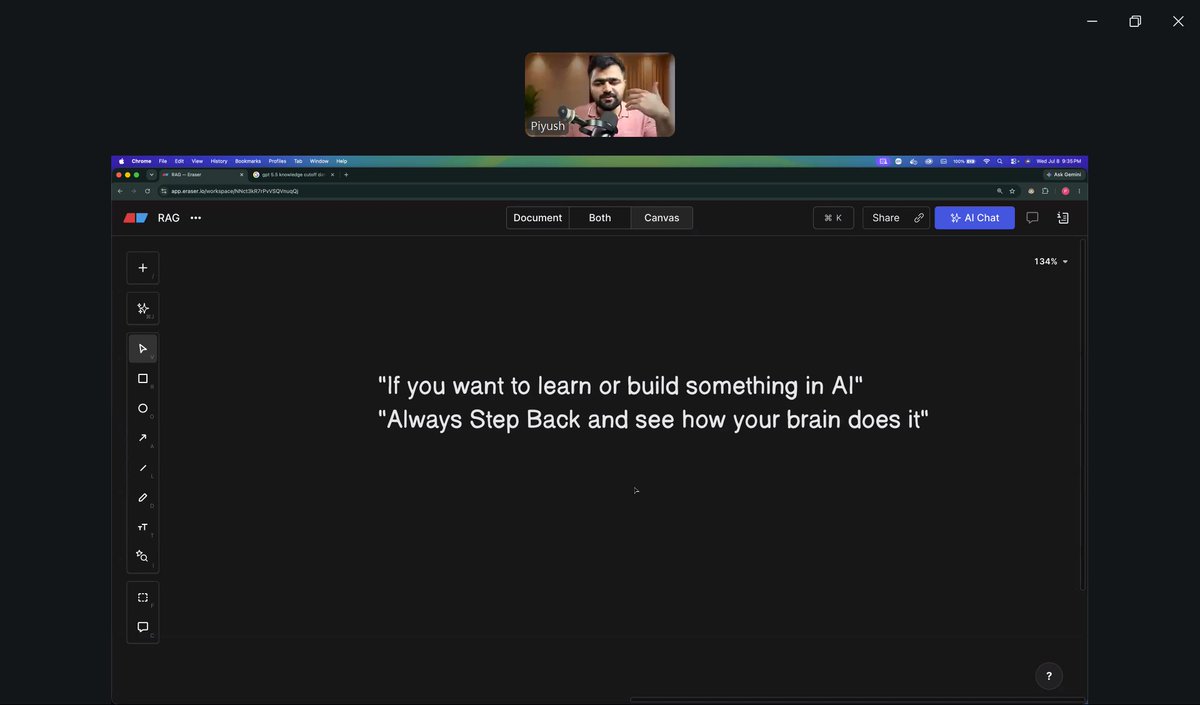Open the Edit menu in the menu bar

click(179, 161)
